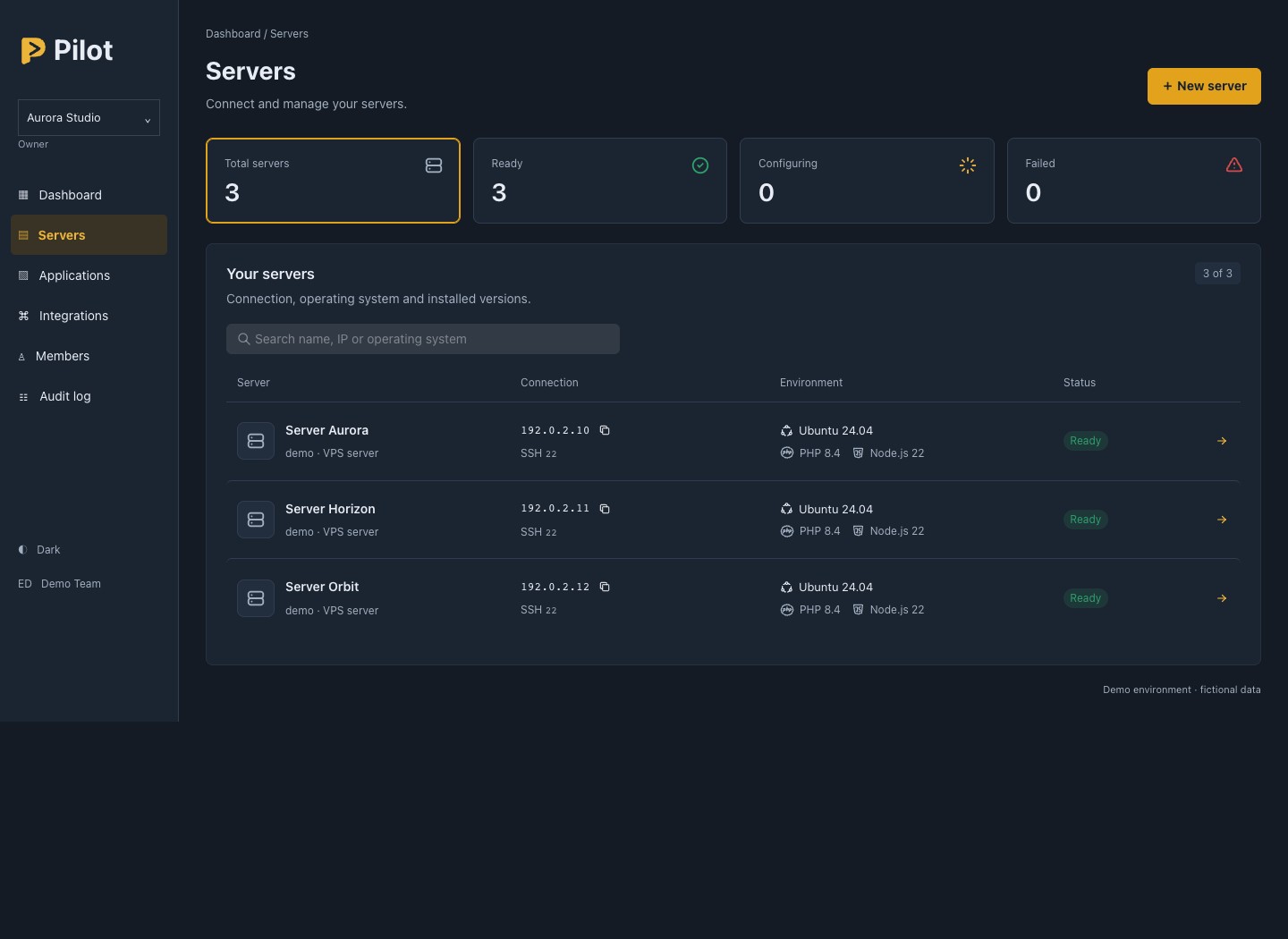Click Ubuntu icon in Server Horizon row

786,509
